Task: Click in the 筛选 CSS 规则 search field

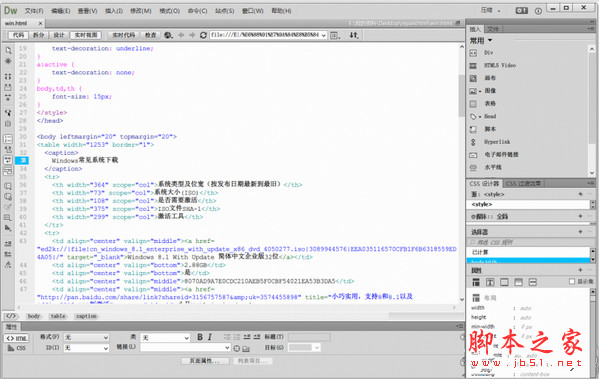Action: point(530,242)
